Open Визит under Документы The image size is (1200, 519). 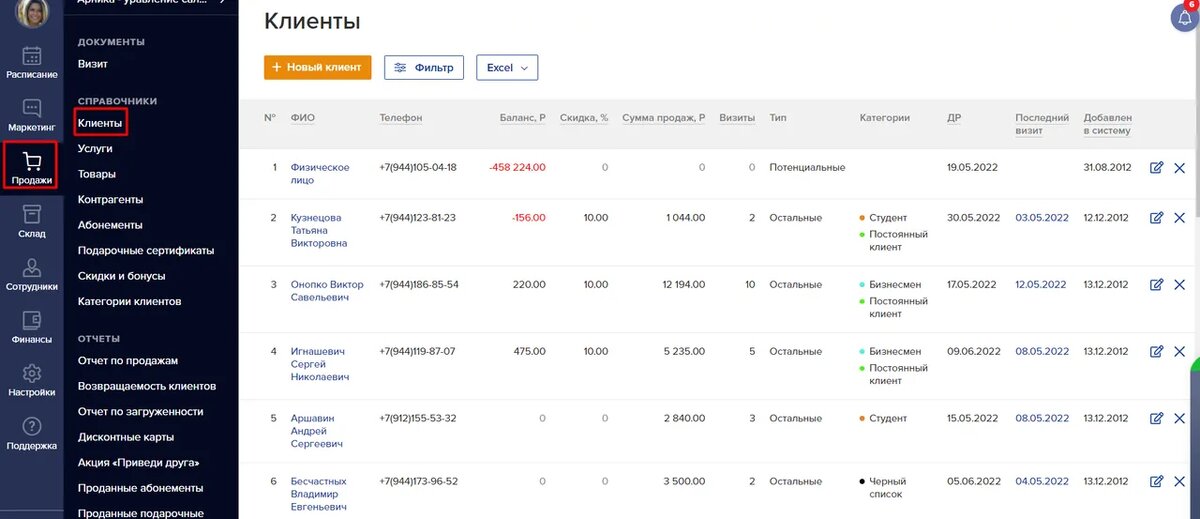tap(93, 64)
